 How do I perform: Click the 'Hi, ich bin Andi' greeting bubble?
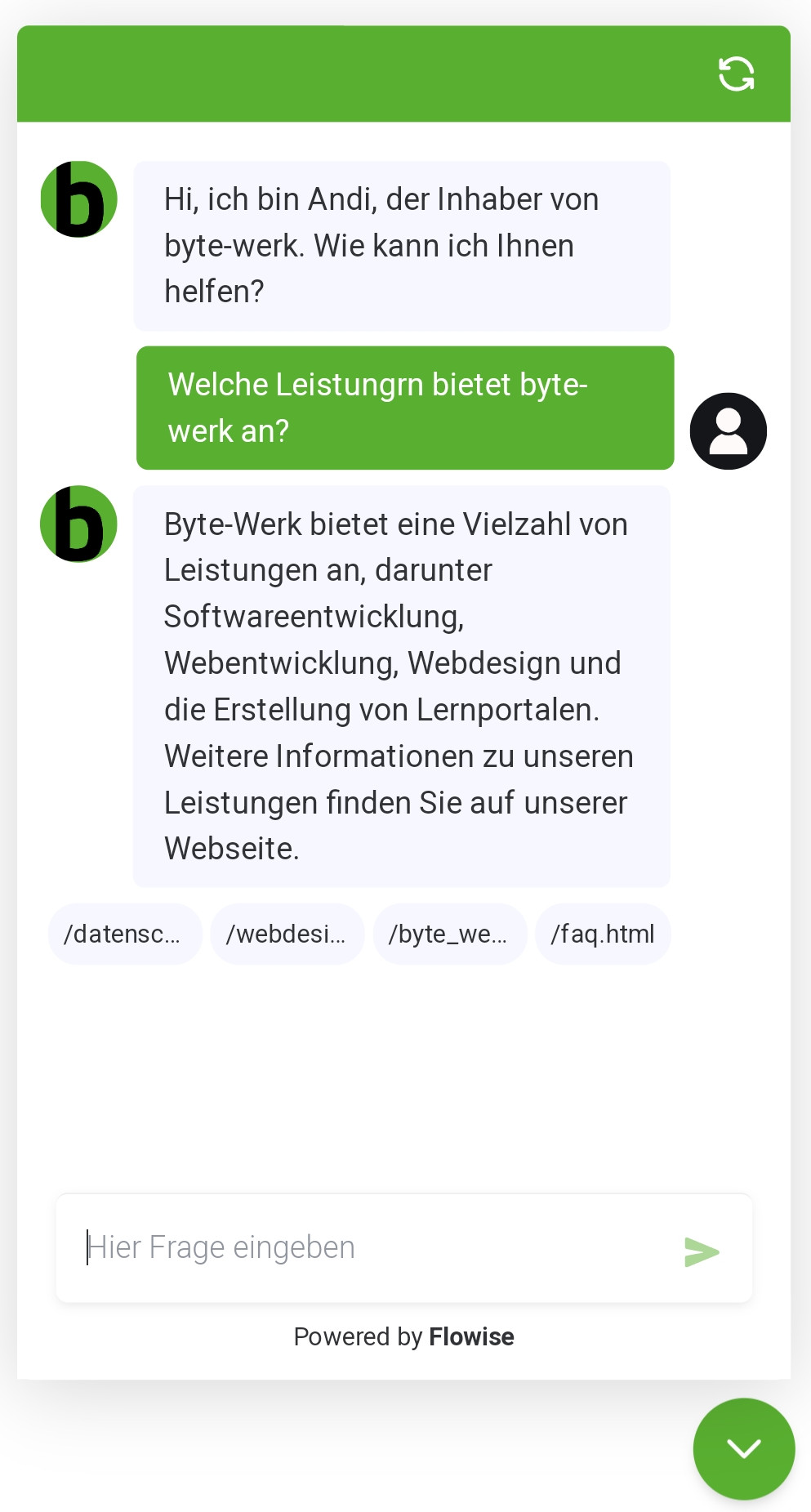(402, 246)
